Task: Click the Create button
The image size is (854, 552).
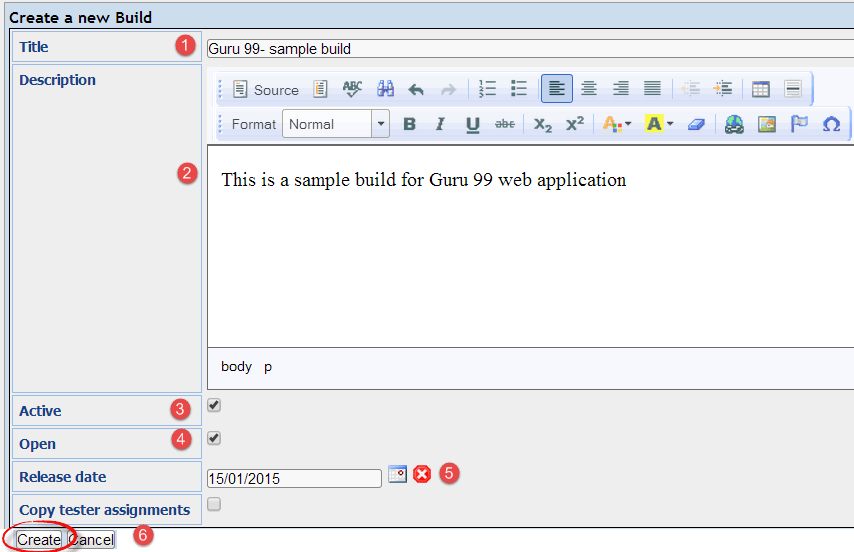Action: click(39, 540)
